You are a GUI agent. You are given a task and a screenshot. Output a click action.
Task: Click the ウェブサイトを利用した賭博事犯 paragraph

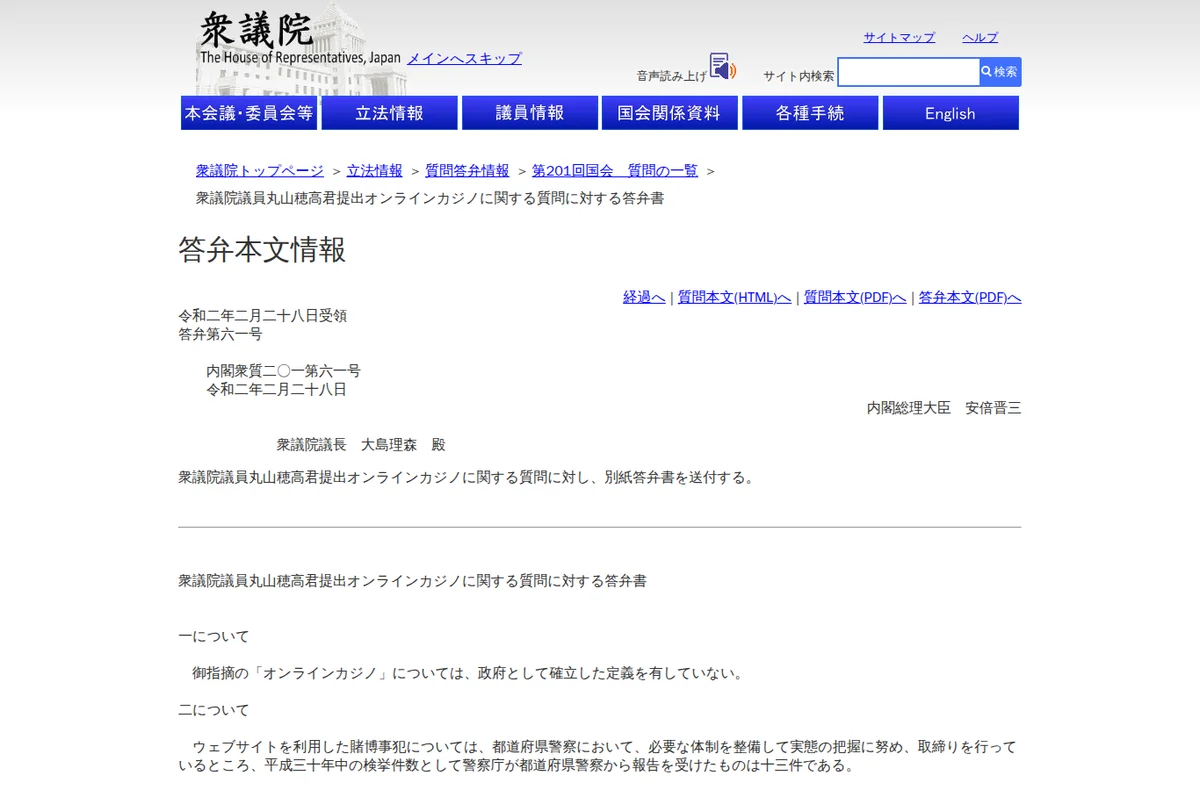click(597, 757)
